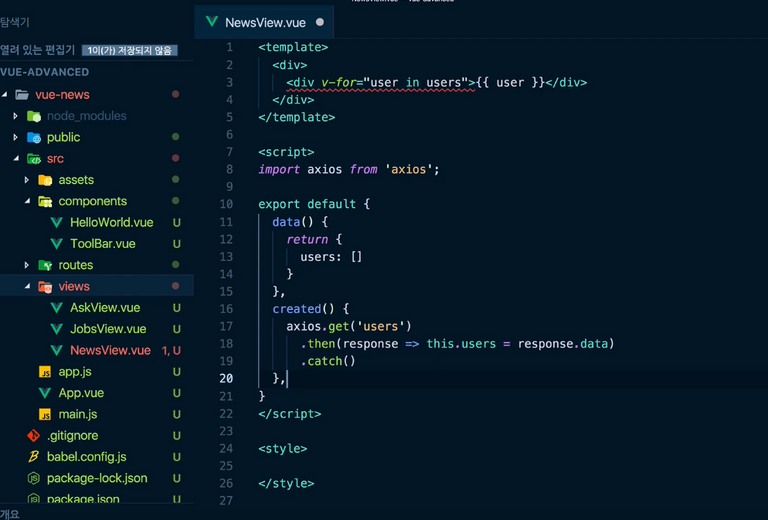Place cursor on the import axios line
The width and height of the screenshot is (768, 520).
349,169
